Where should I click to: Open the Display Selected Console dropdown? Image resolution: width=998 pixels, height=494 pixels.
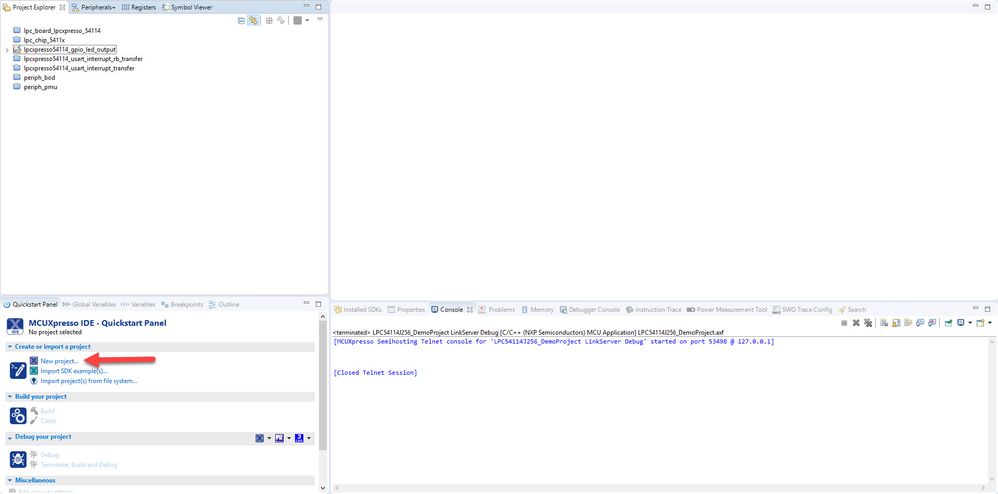tap(970, 323)
